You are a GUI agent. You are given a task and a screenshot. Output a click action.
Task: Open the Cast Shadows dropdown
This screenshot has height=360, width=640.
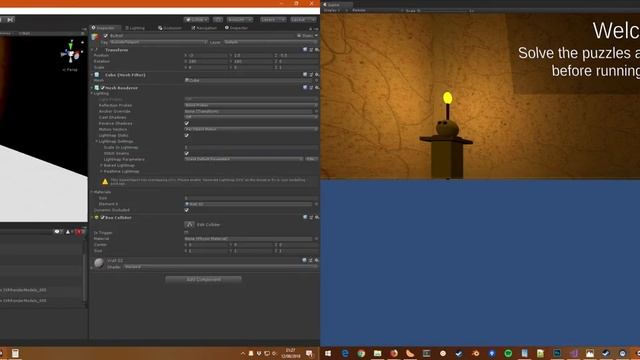pos(251,117)
